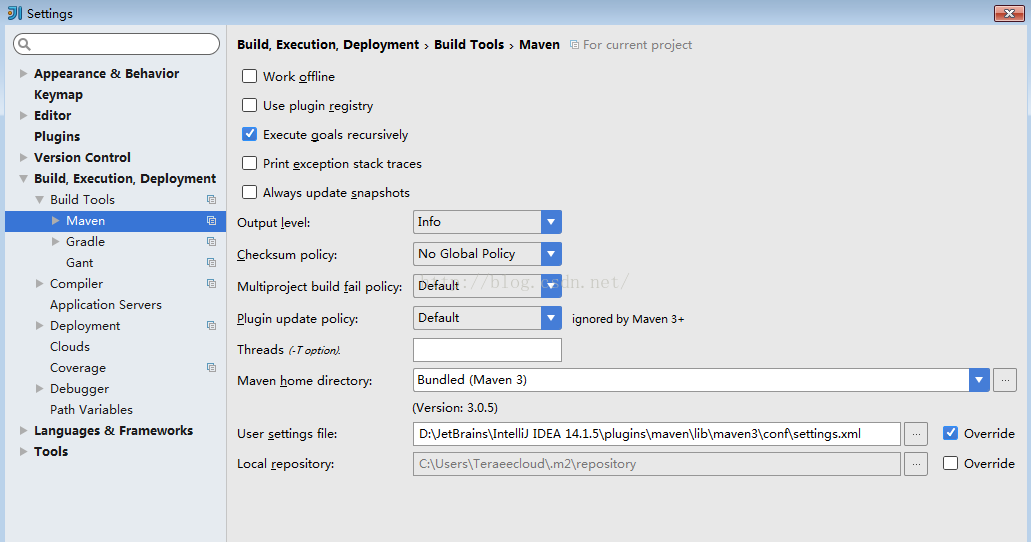Close the Settings dialog
This screenshot has height=542, width=1031.
click(x=1009, y=13)
